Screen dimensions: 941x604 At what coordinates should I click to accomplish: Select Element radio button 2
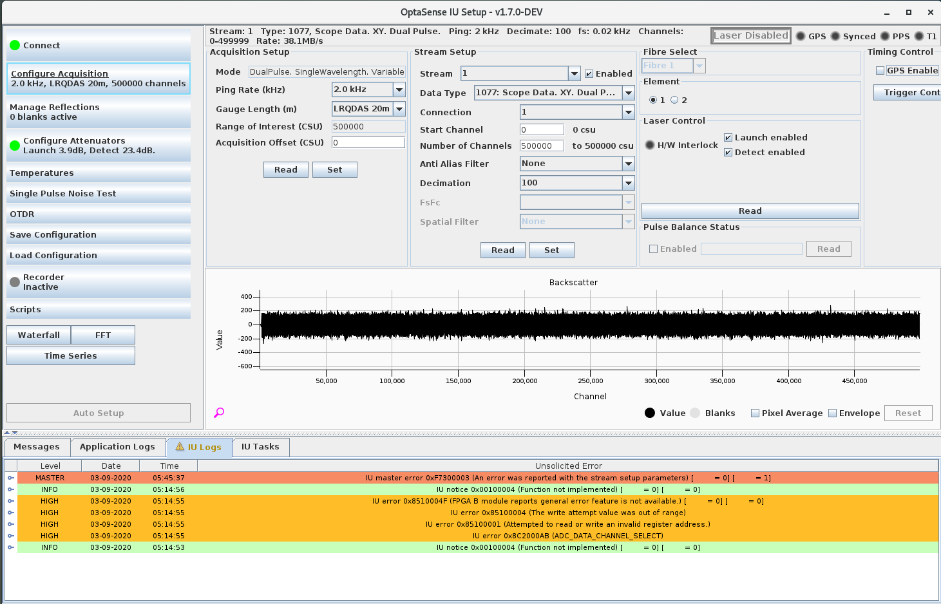pos(674,100)
